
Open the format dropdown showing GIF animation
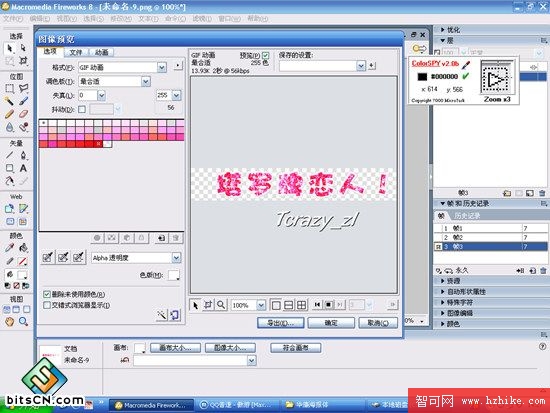[x=162, y=67]
